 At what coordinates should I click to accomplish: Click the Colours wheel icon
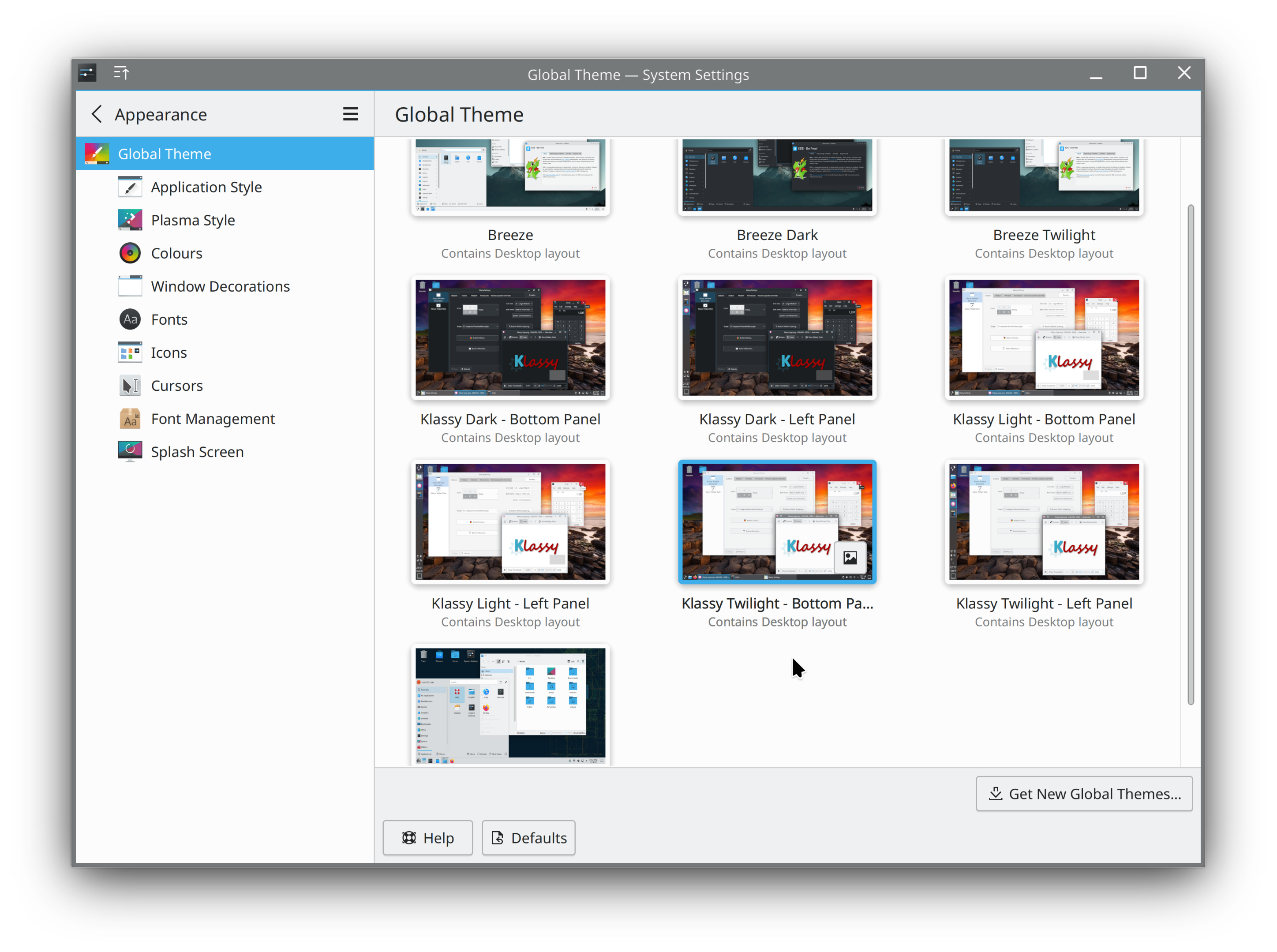[130, 254]
